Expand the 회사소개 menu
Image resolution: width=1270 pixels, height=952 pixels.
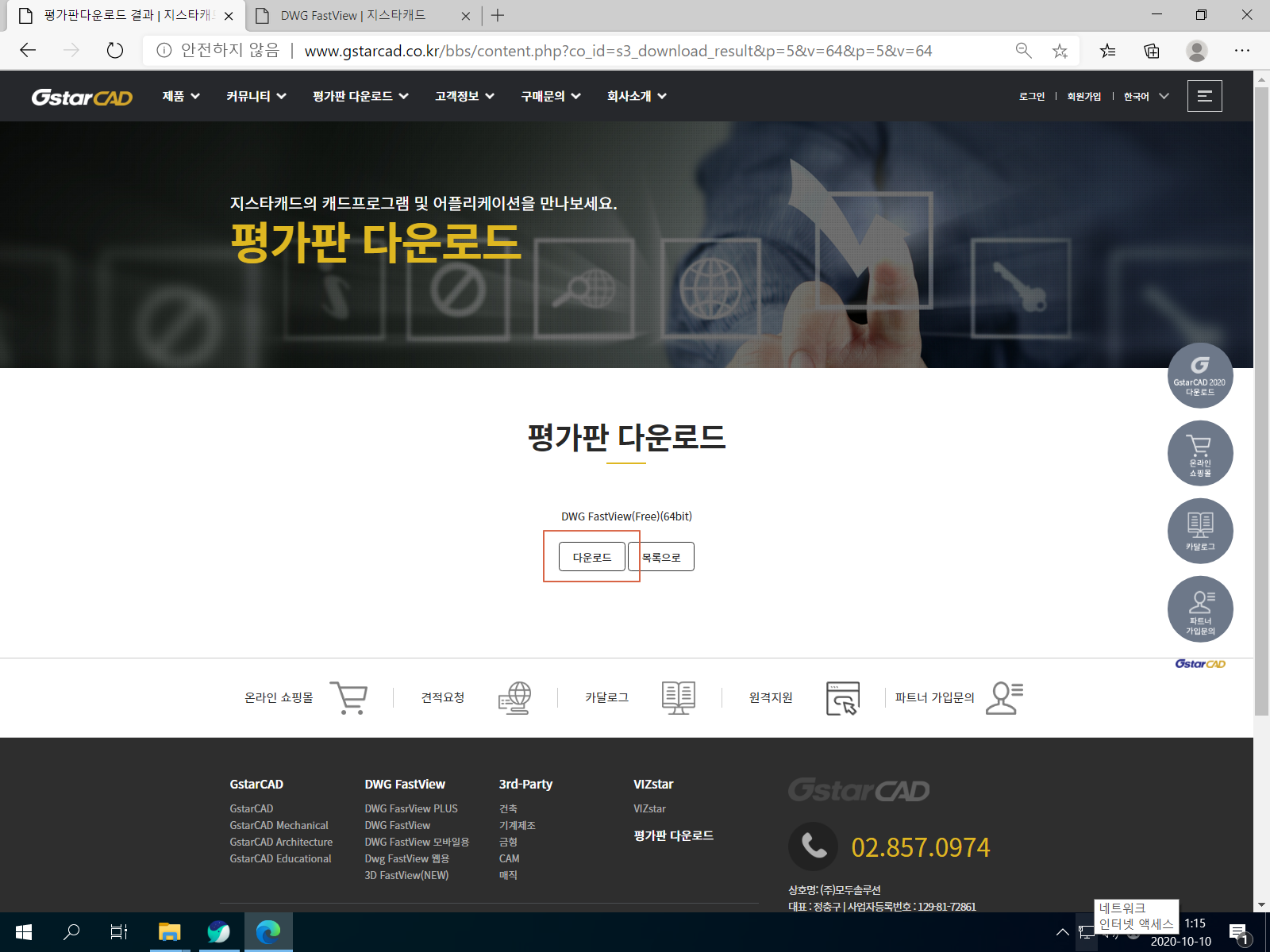coord(637,96)
